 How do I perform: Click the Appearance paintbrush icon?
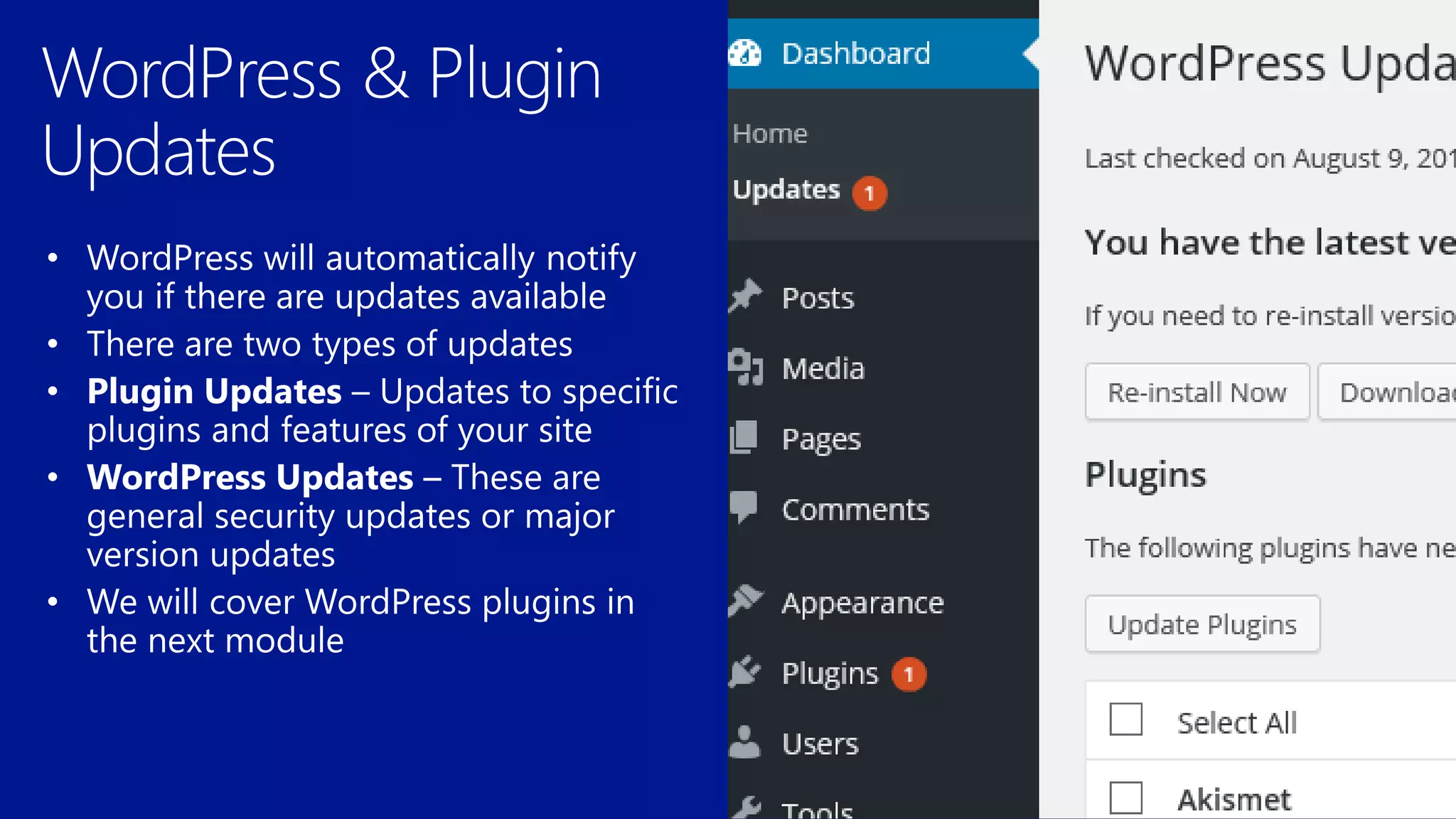point(745,601)
